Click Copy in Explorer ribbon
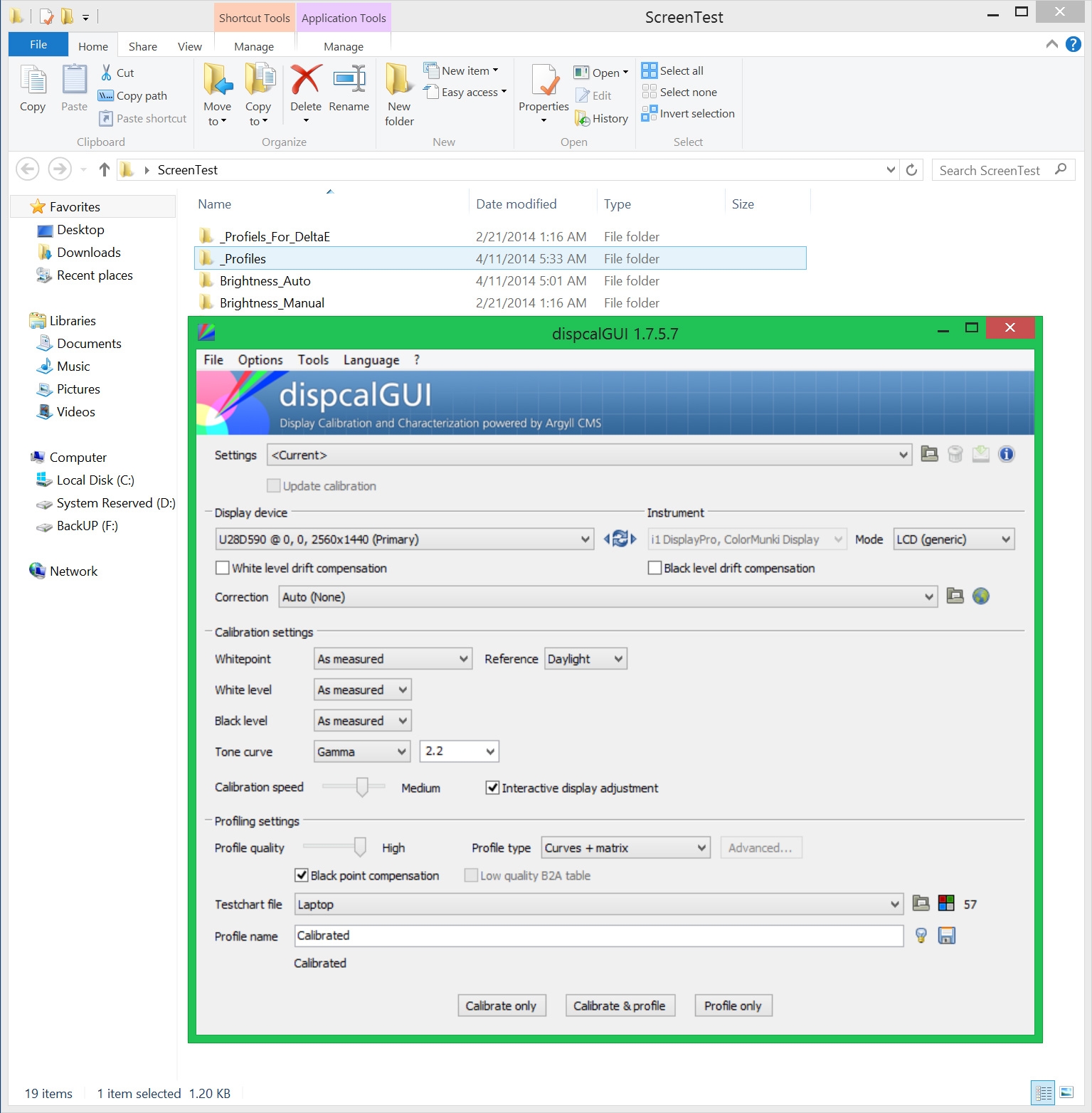Viewport: 1092px width, 1113px height. point(33,88)
